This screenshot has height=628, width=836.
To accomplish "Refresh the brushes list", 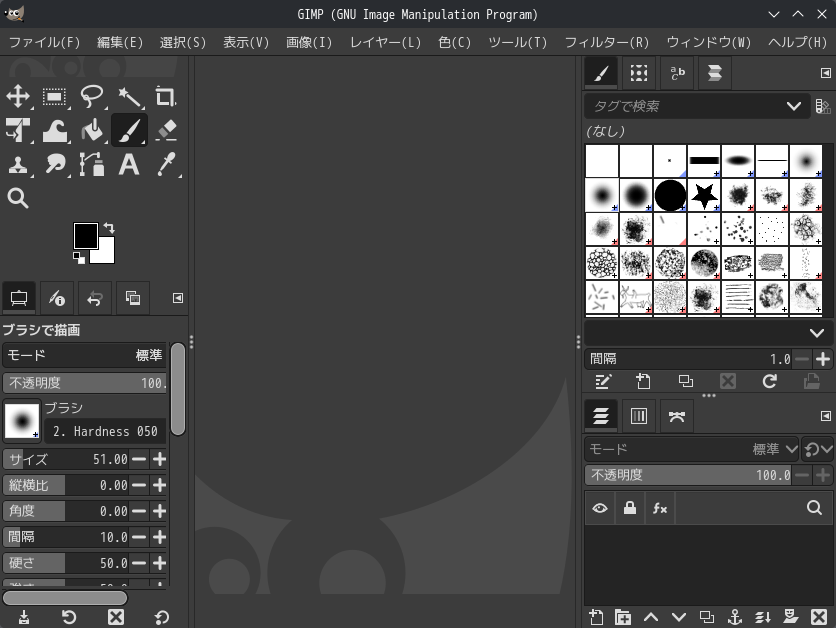I will [x=770, y=381].
